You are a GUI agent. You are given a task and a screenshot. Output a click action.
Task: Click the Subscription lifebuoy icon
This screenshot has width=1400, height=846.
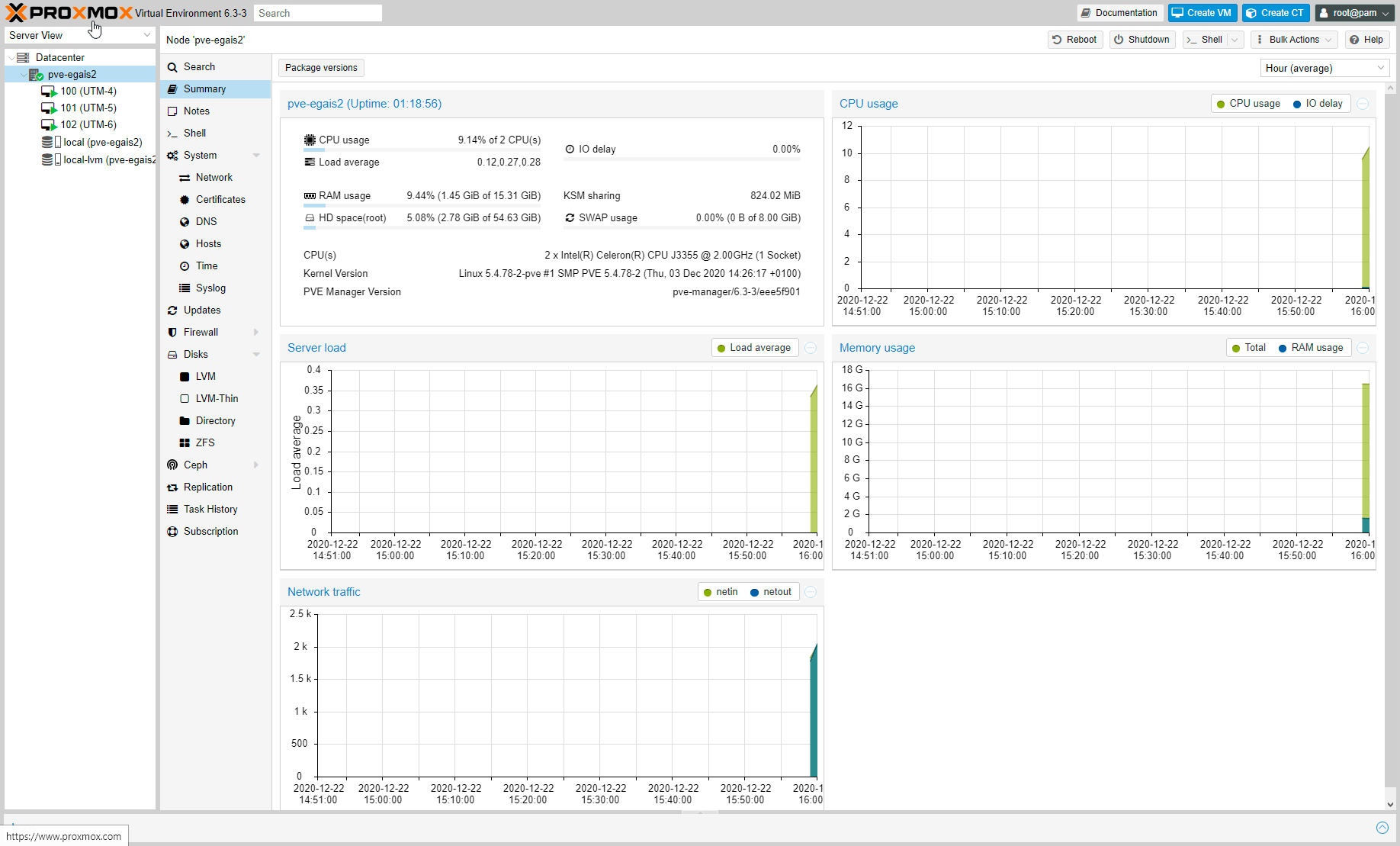[x=172, y=532]
